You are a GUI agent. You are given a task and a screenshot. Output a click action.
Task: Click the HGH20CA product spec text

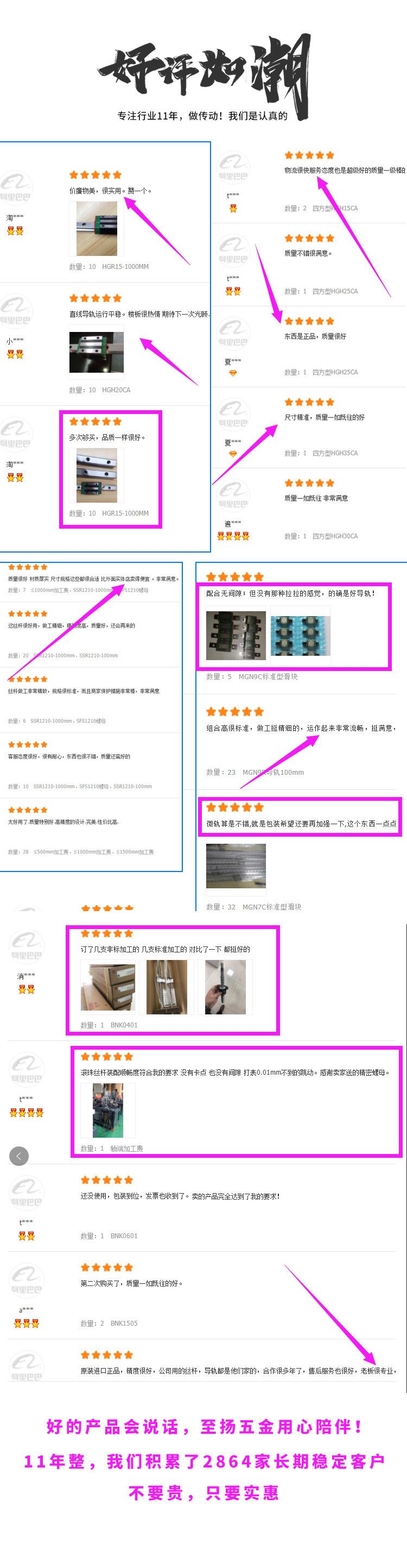click(x=116, y=390)
